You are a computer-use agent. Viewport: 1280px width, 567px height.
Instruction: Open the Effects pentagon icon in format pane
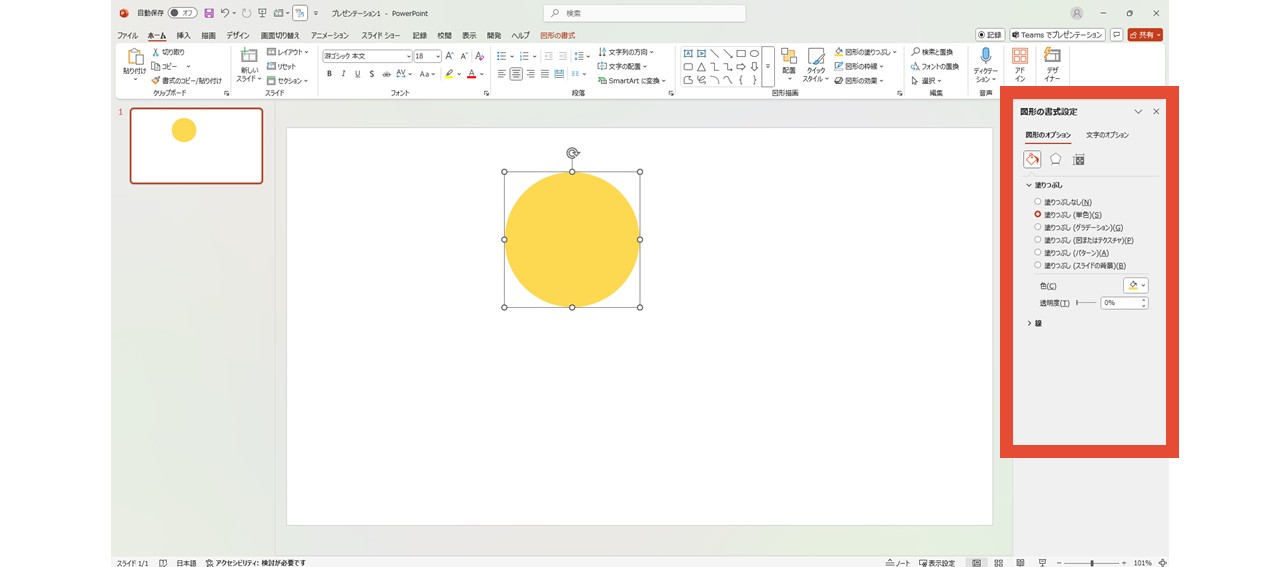(x=1055, y=160)
